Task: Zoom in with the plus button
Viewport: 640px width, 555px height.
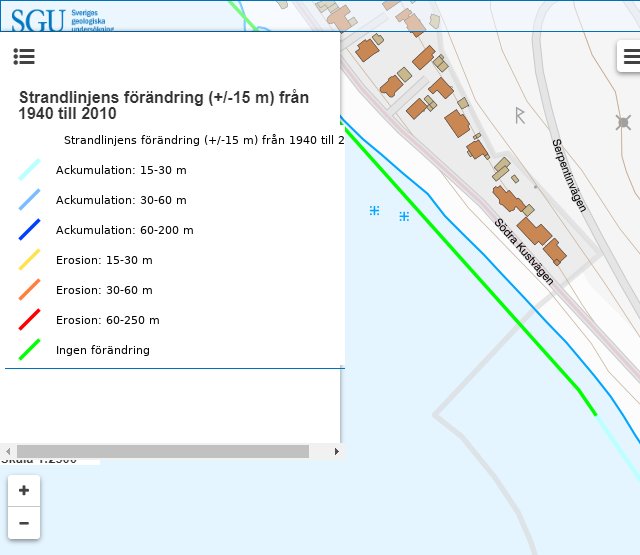Action: pos(24,491)
